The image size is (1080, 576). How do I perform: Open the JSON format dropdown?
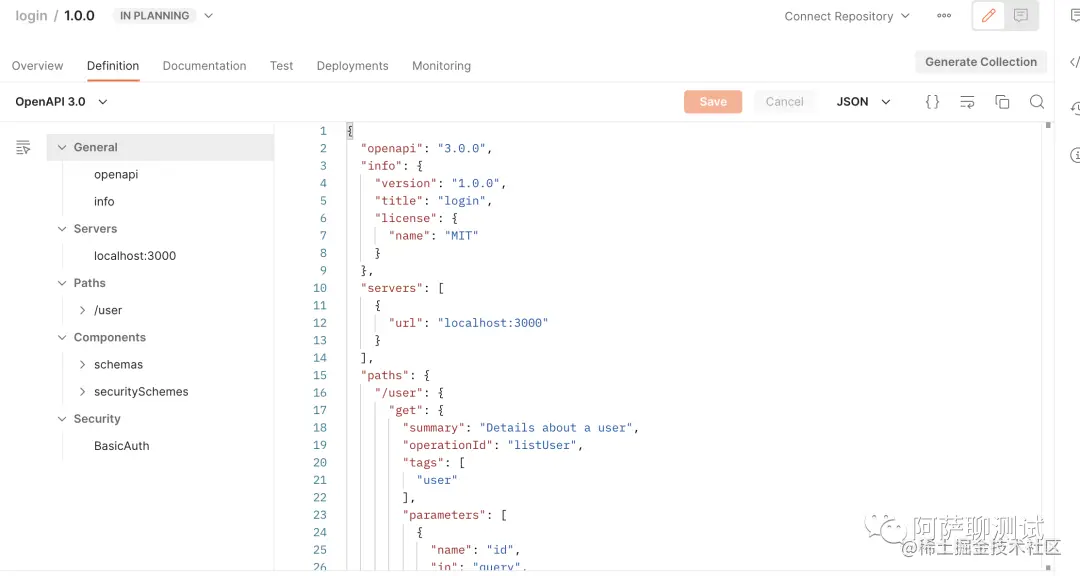coord(863,102)
